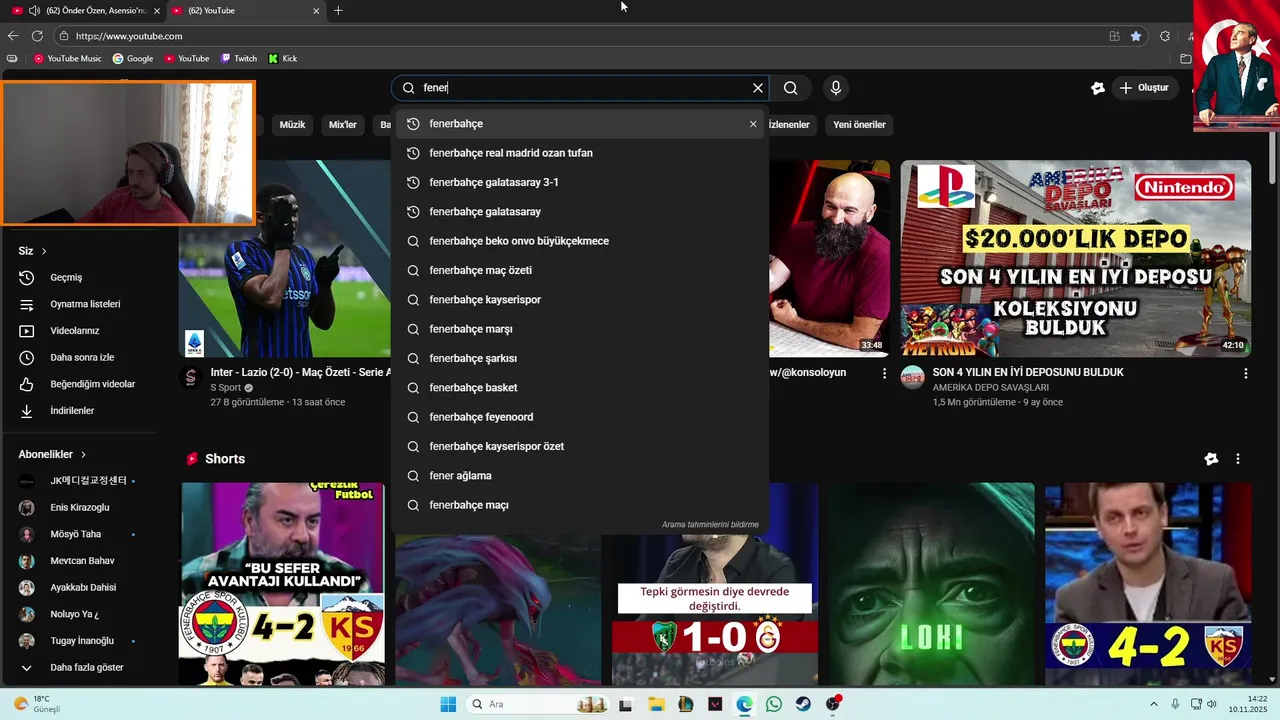
Task: Toggle the favorites star in address bar
Action: tap(1136, 36)
